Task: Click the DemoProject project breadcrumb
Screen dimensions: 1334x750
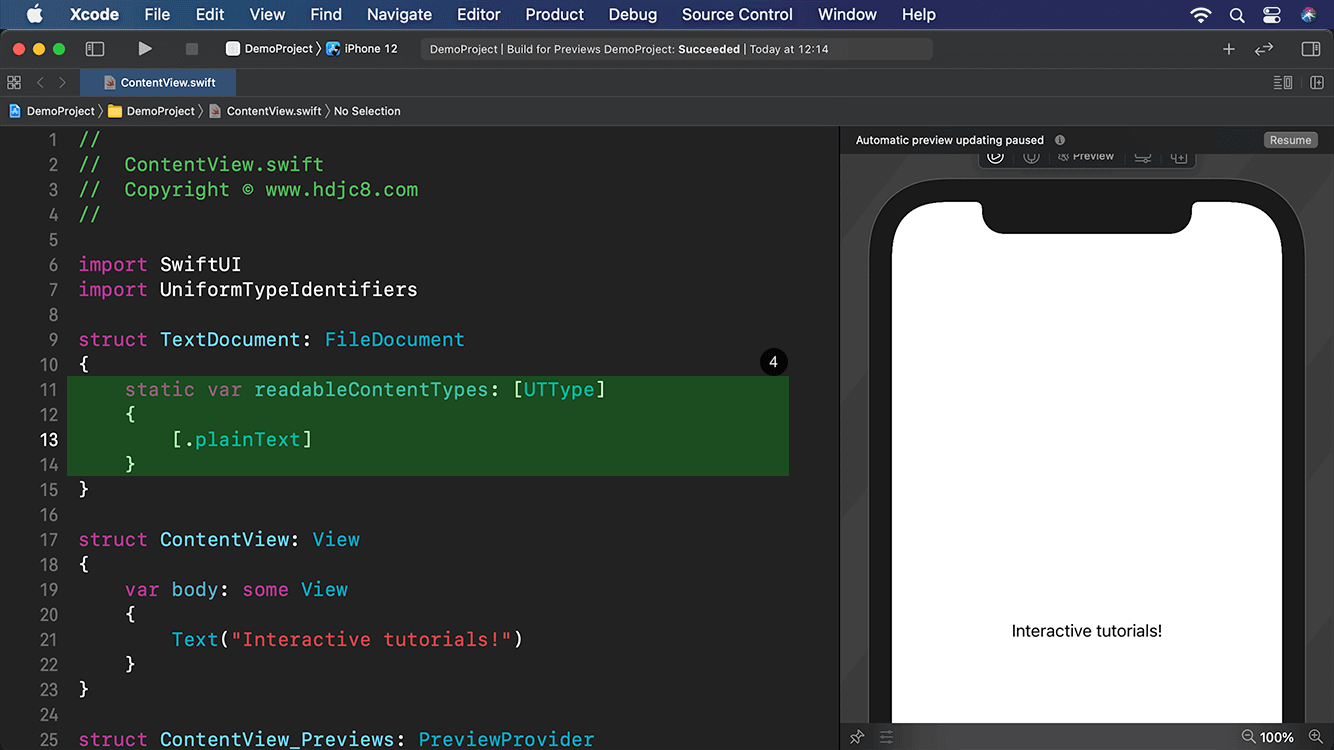Action: pos(52,111)
